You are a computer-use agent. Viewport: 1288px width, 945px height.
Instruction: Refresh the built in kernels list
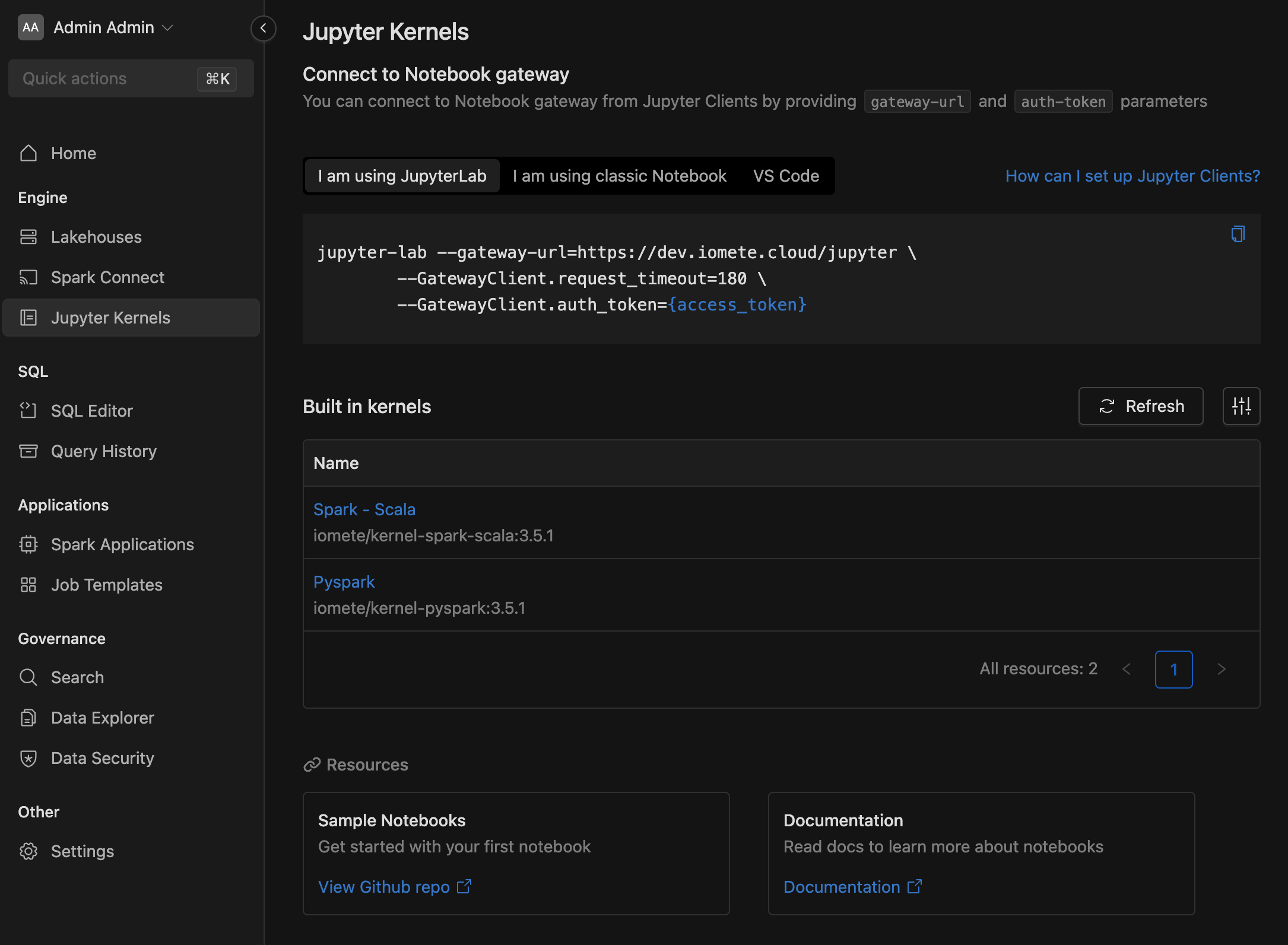coord(1141,406)
